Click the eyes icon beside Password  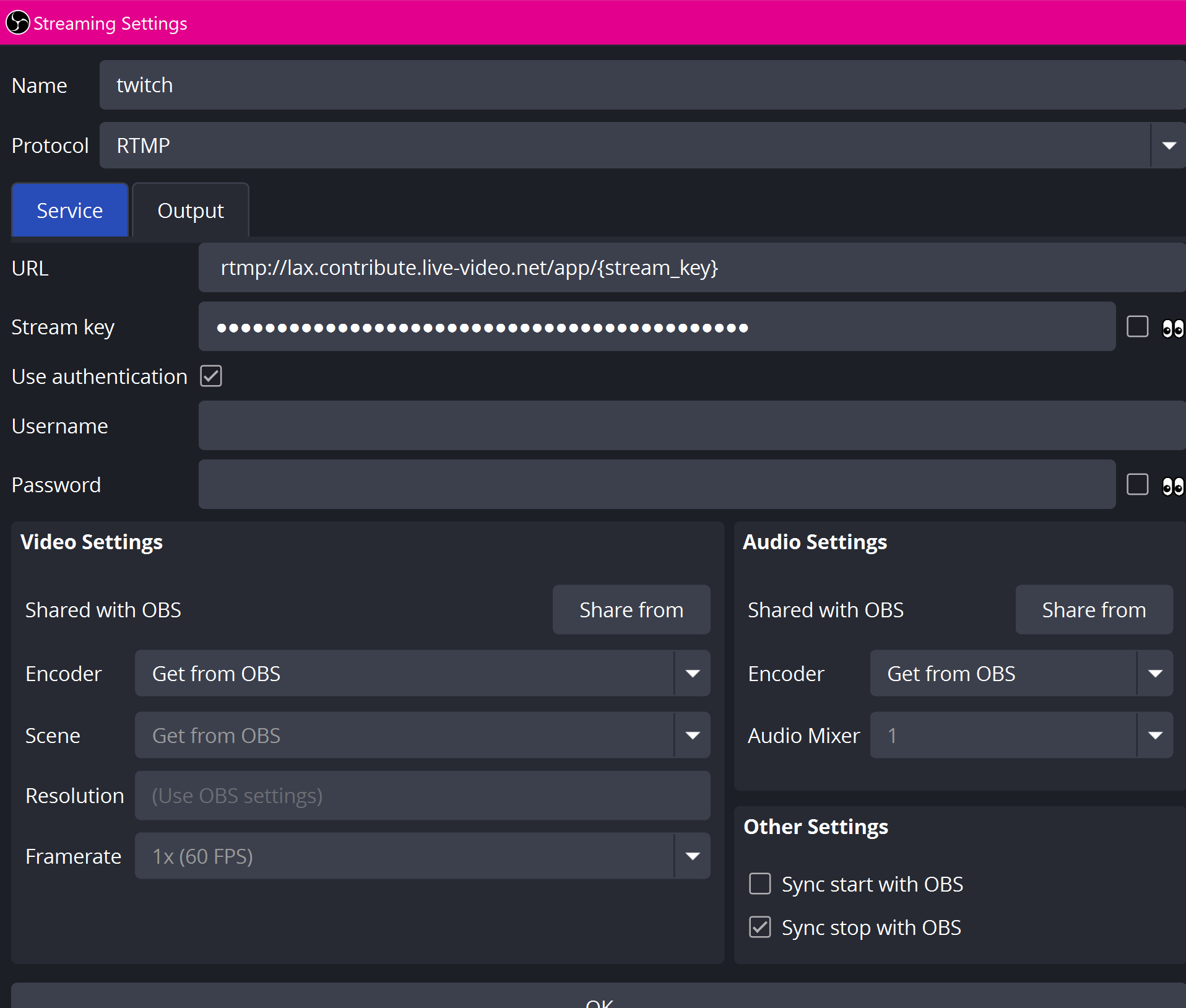[1173, 486]
